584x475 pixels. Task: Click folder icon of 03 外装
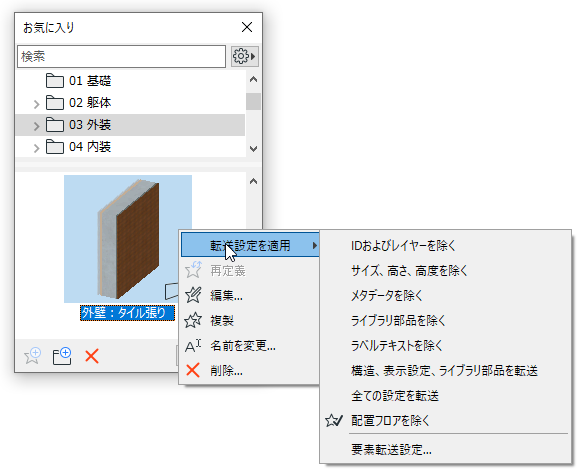coord(55,124)
